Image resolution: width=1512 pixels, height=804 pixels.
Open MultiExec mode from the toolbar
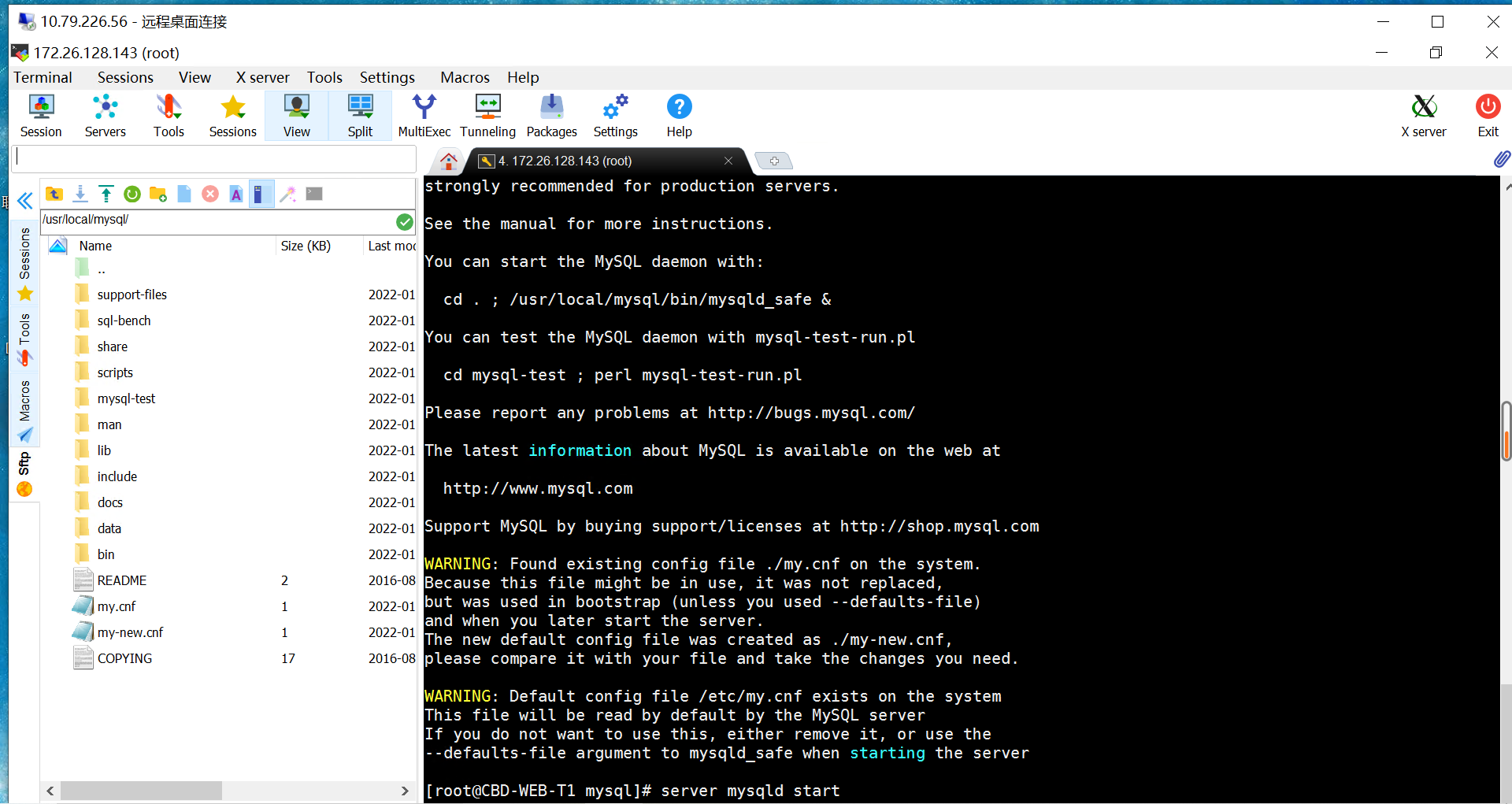(x=424, y=115)
